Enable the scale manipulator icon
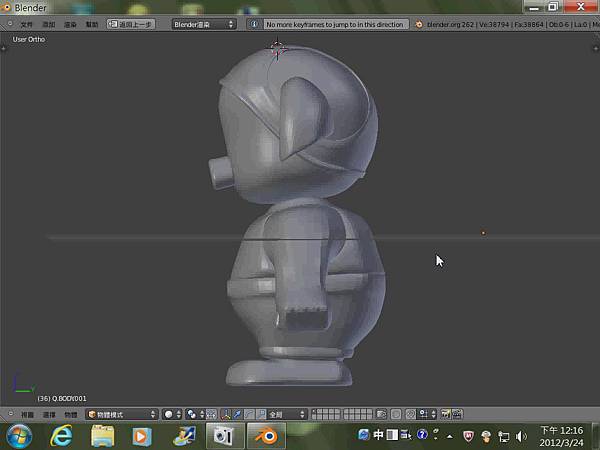The width and height of the screenshot is (600, 450). tap(261, 414)
